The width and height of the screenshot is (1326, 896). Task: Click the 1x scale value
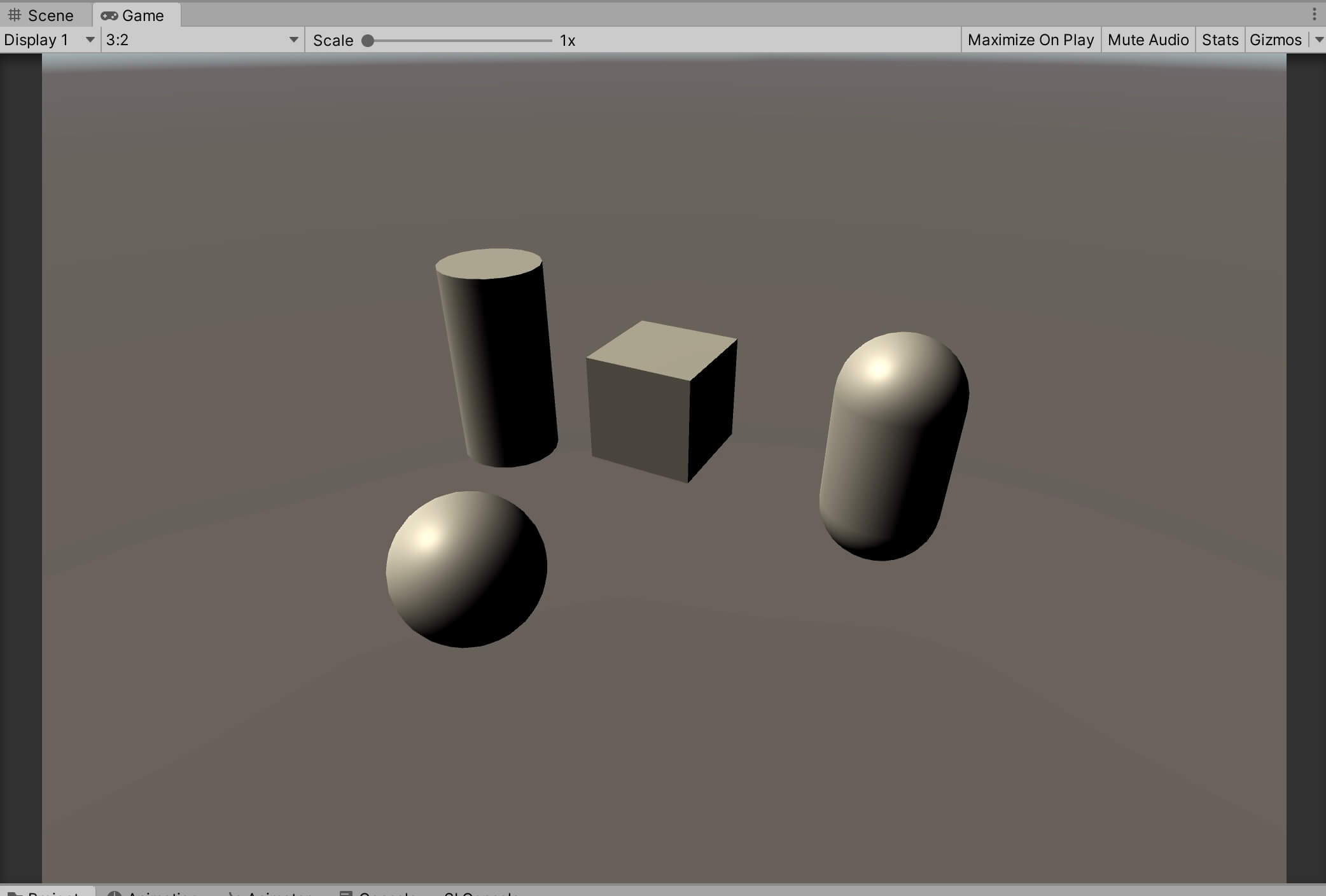click(x=568, y=41)
